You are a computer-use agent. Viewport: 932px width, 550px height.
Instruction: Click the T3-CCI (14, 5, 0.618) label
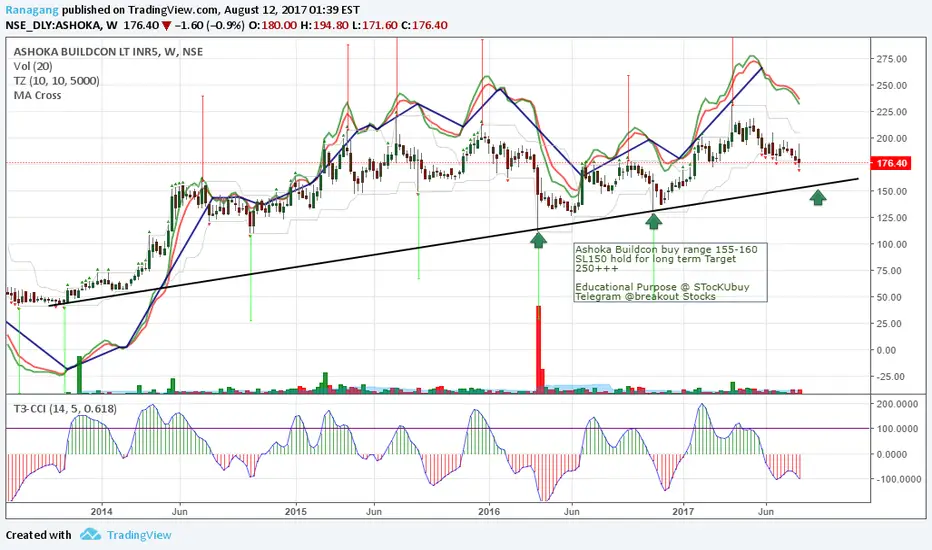point(65,409)
